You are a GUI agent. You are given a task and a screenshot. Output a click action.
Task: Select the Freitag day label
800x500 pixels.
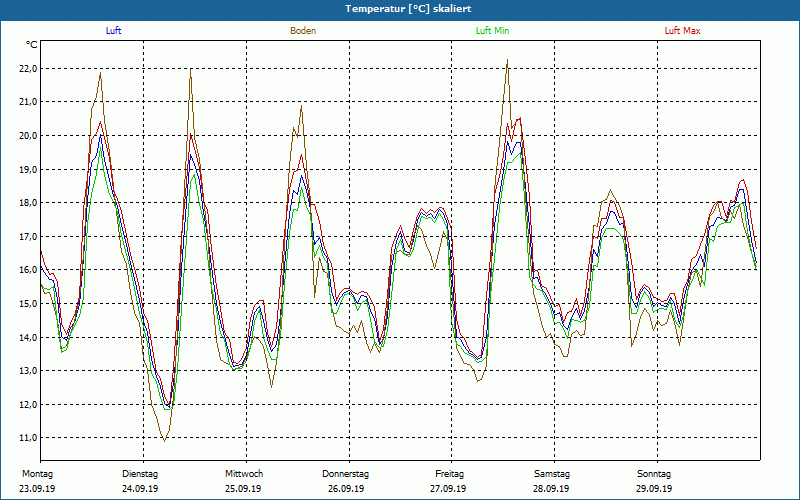point(450,473)
